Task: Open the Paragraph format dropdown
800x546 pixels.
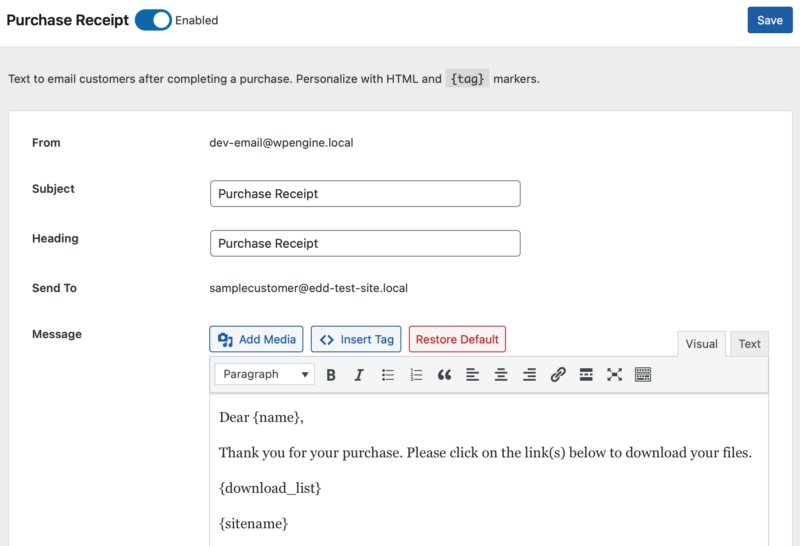Action: [265, 374]
